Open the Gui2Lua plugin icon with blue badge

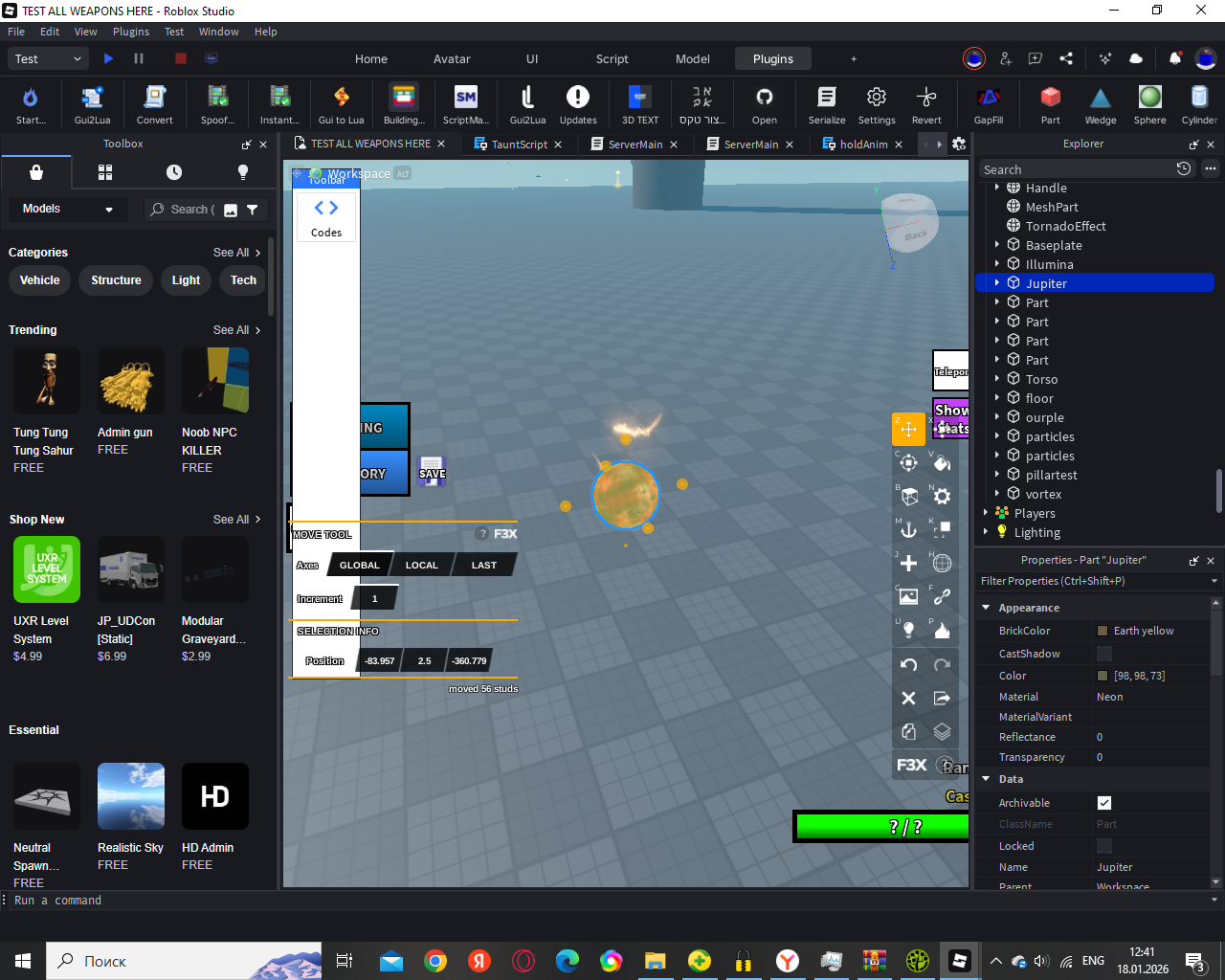[92, 104]
